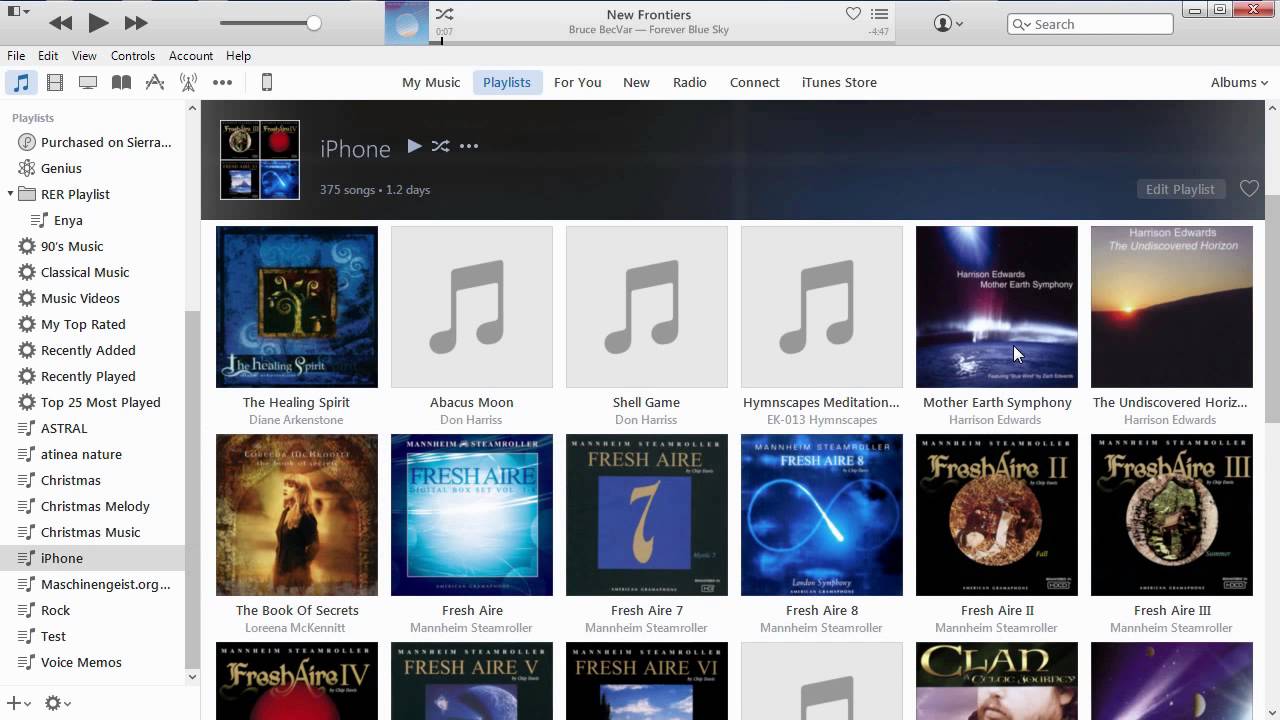1280x720 pixels.
Task: Select the Classical Music playlist
Action: tap(92, 272)
